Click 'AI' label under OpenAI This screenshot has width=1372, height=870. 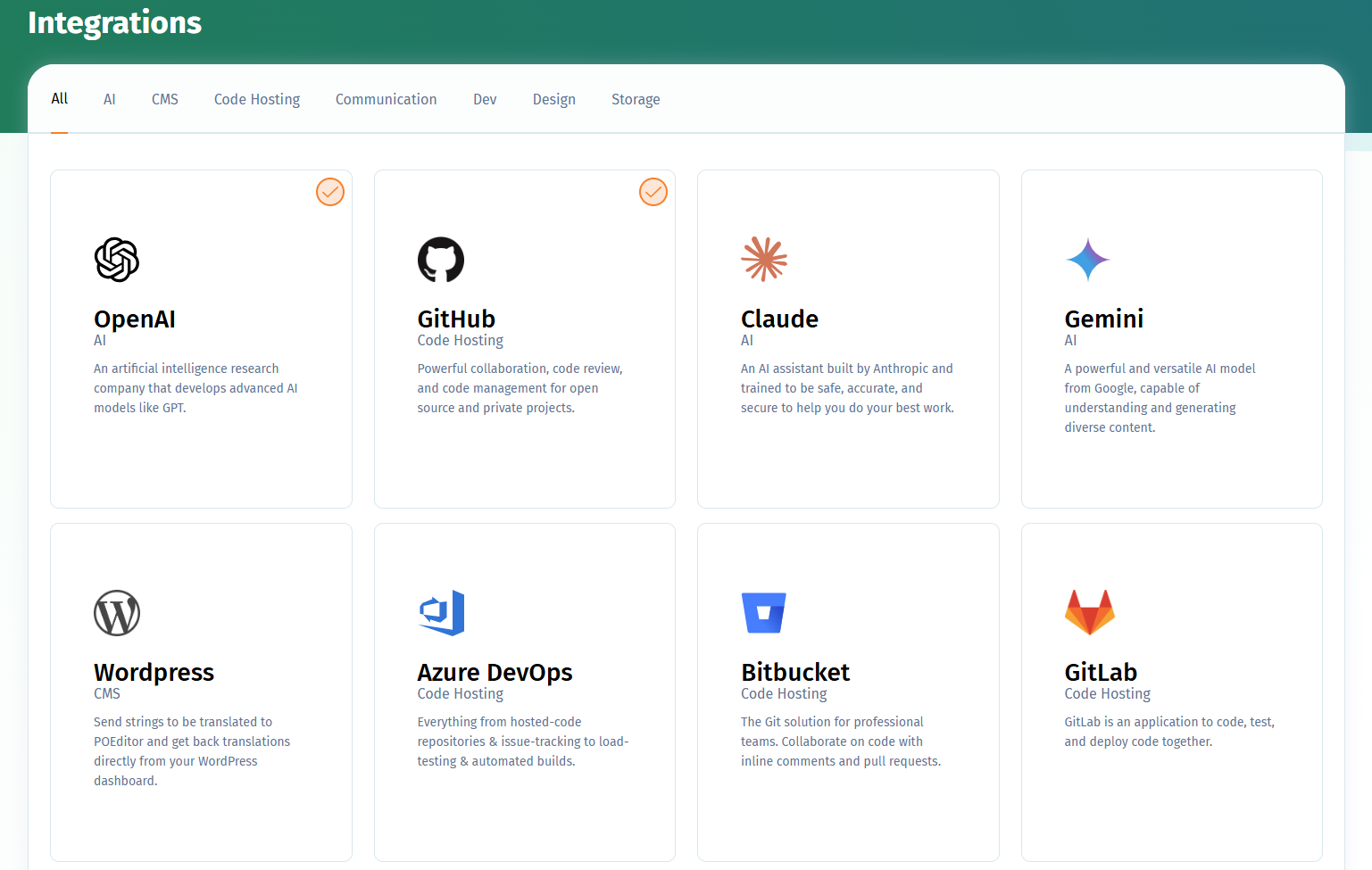coord(100,340)
